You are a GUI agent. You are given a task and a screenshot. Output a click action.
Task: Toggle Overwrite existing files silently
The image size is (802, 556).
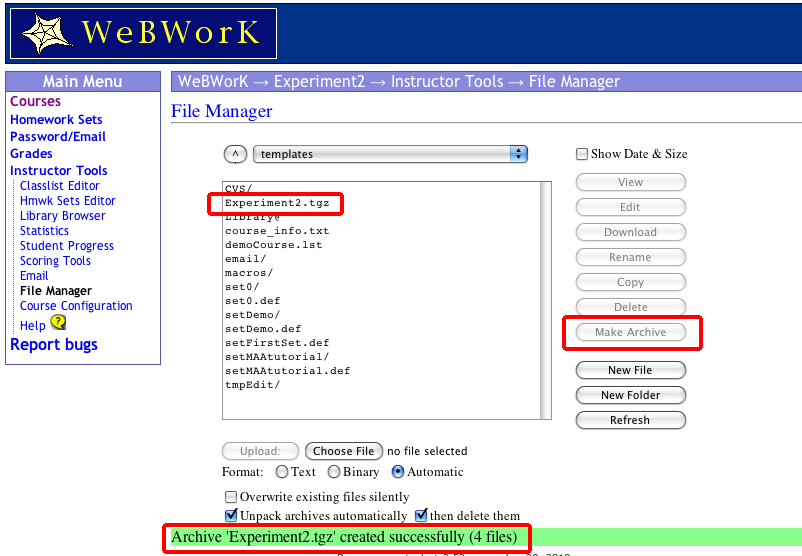[x=231, y=497]
